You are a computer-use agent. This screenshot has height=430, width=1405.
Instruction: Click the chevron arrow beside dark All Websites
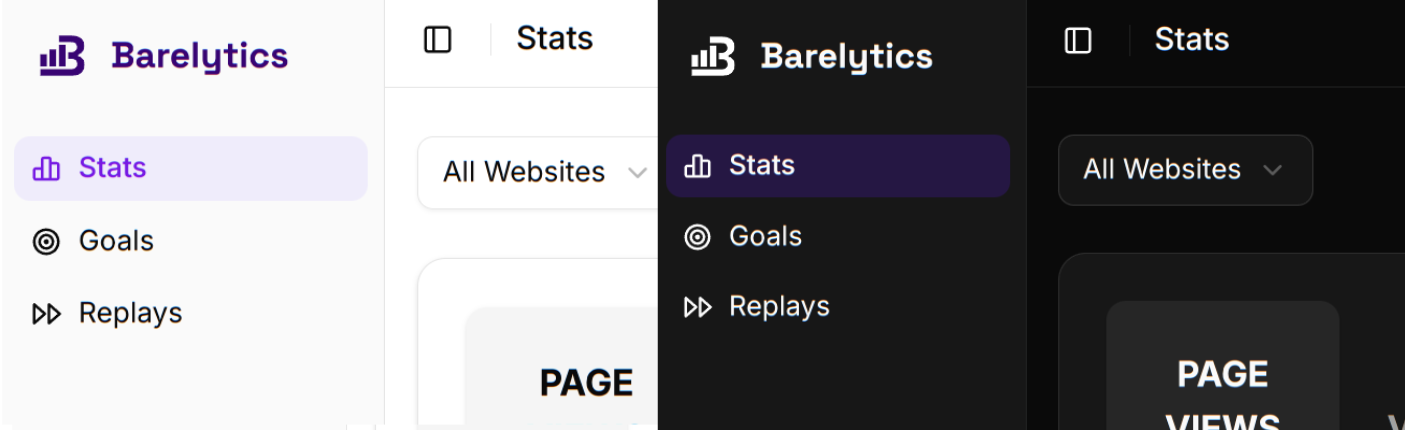point(1272,170)
